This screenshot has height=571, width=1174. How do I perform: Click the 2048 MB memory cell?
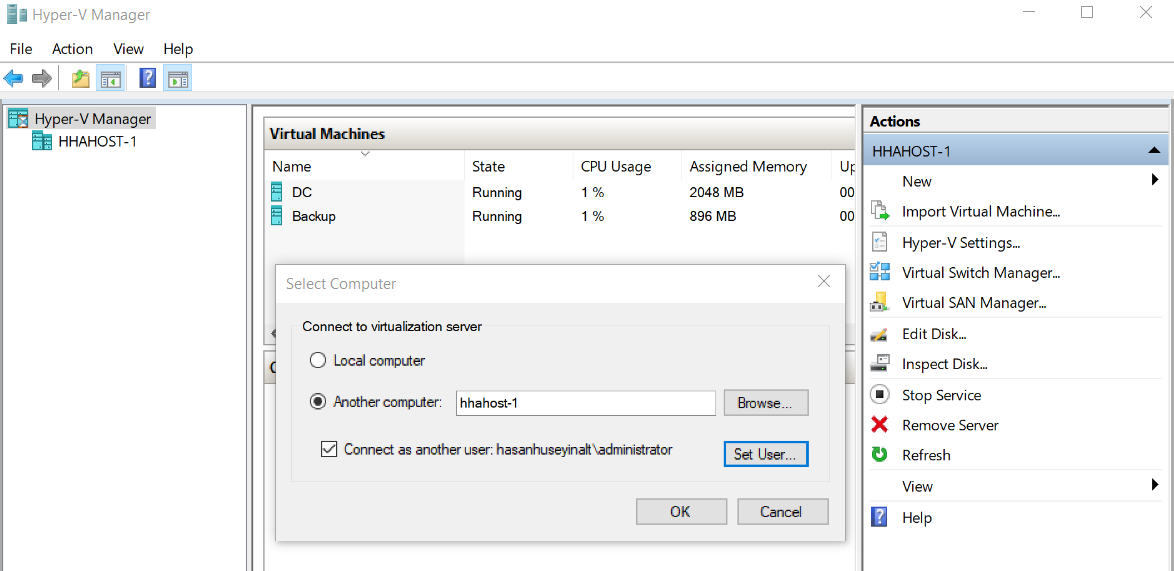(x=717, y=192)
